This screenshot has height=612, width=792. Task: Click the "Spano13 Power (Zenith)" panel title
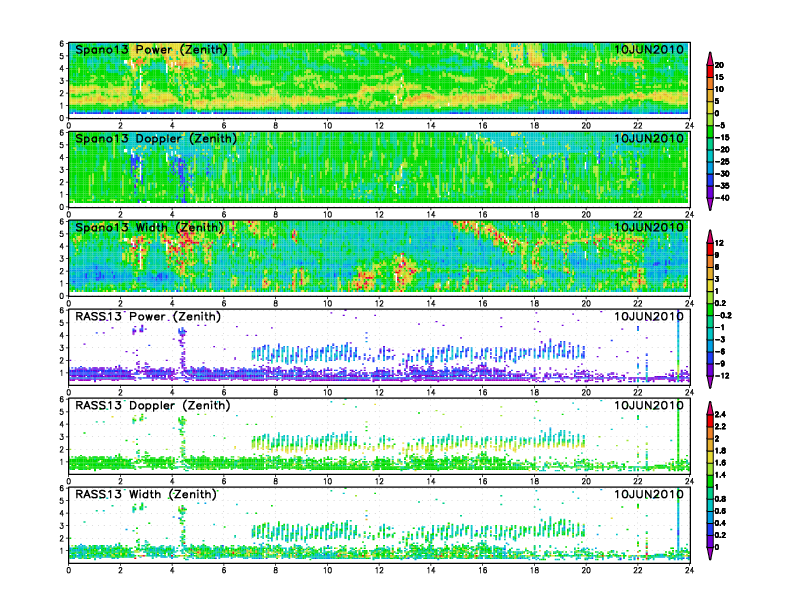[x=151, y=49]
